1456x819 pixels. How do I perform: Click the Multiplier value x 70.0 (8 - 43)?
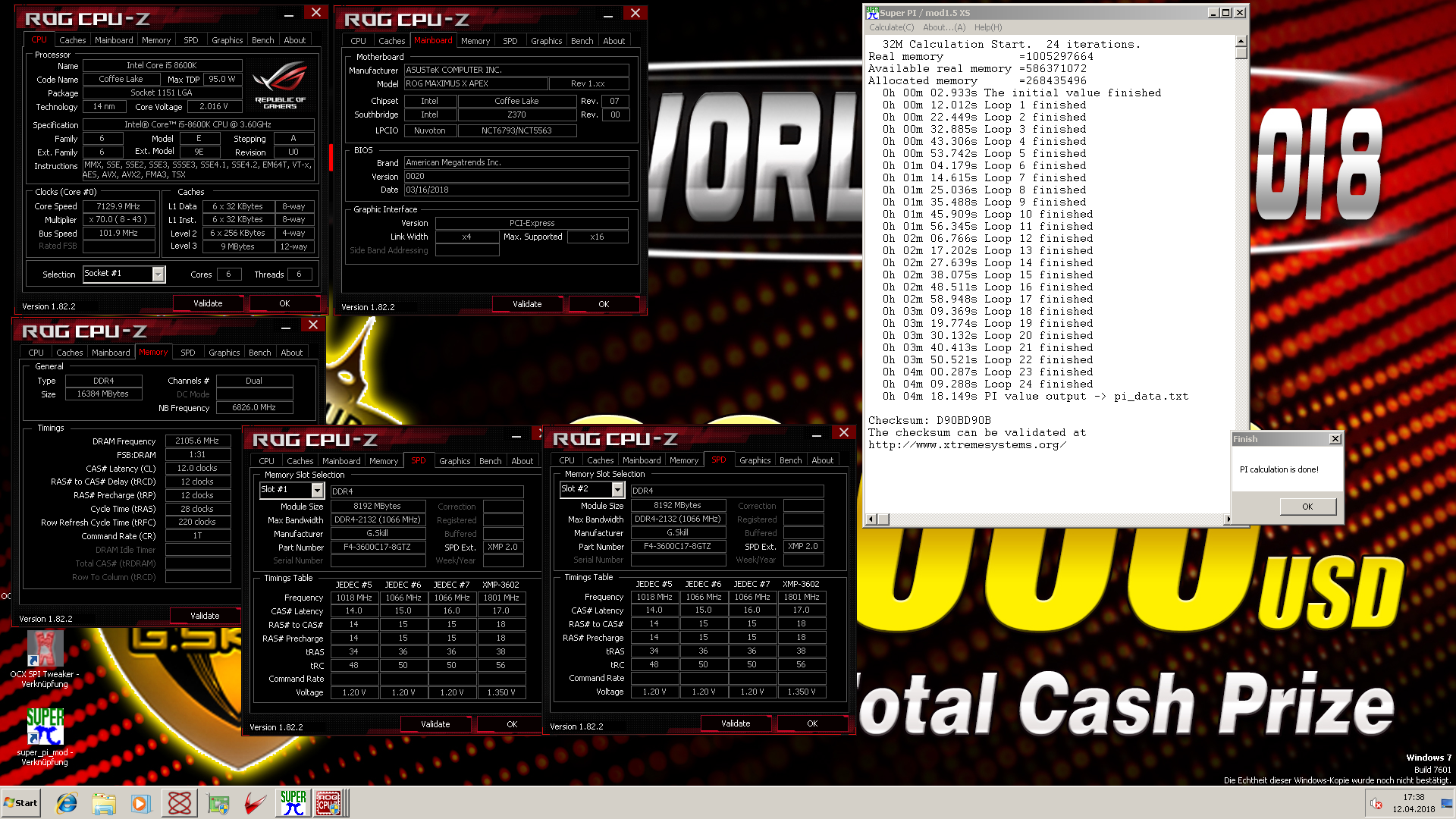[118, 220]
